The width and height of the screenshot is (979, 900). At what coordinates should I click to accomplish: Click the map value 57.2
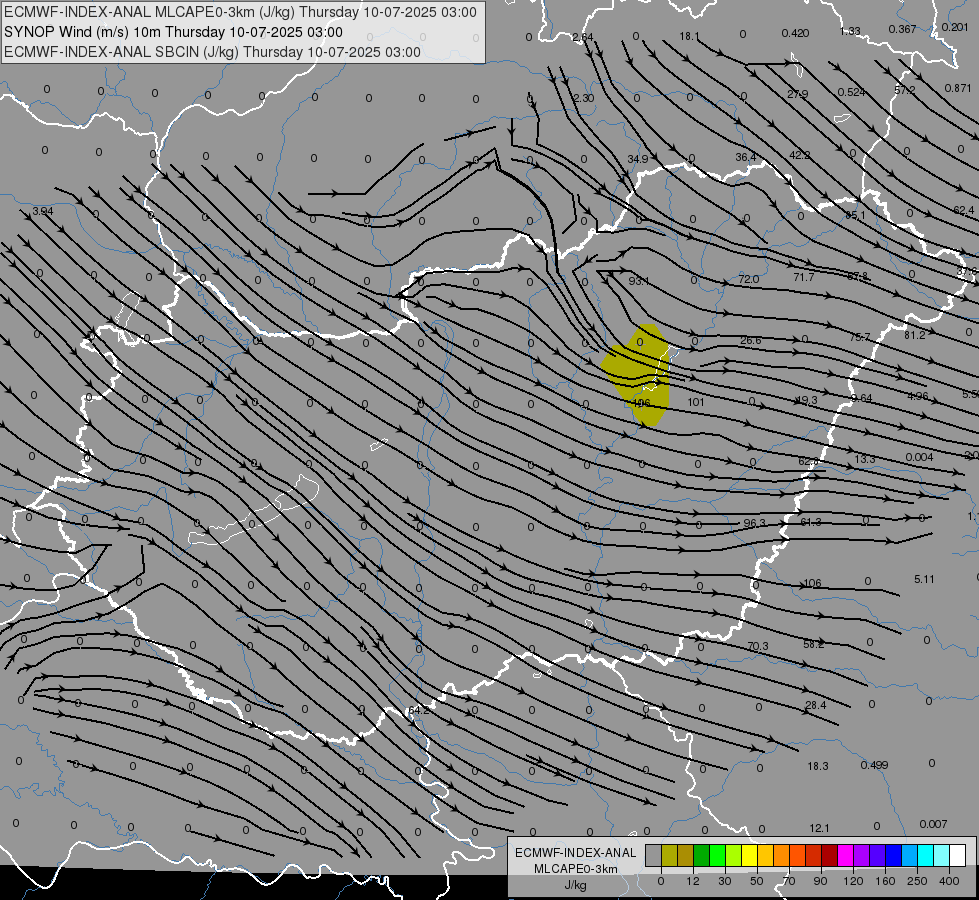point(904,90)
